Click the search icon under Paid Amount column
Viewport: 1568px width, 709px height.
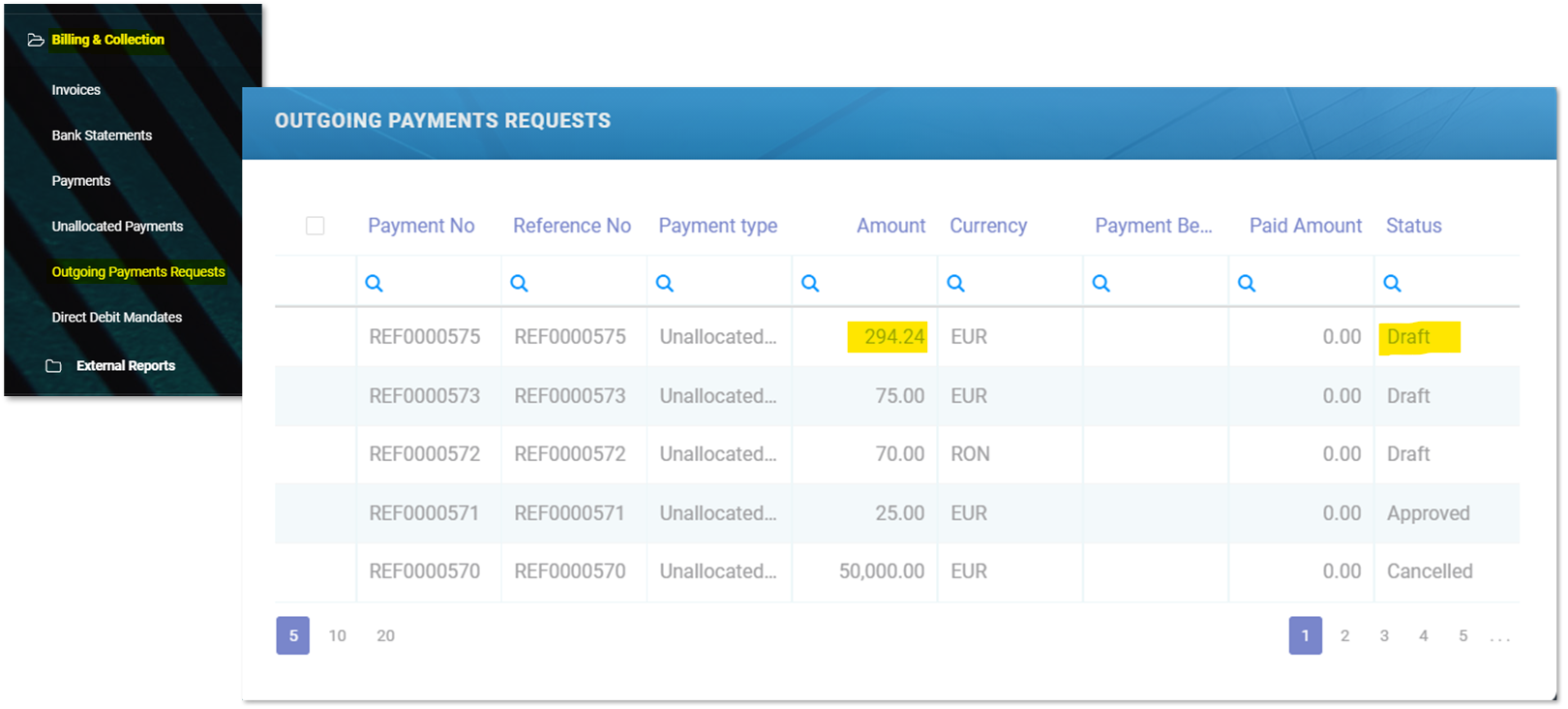click(x=1247, y=284)
